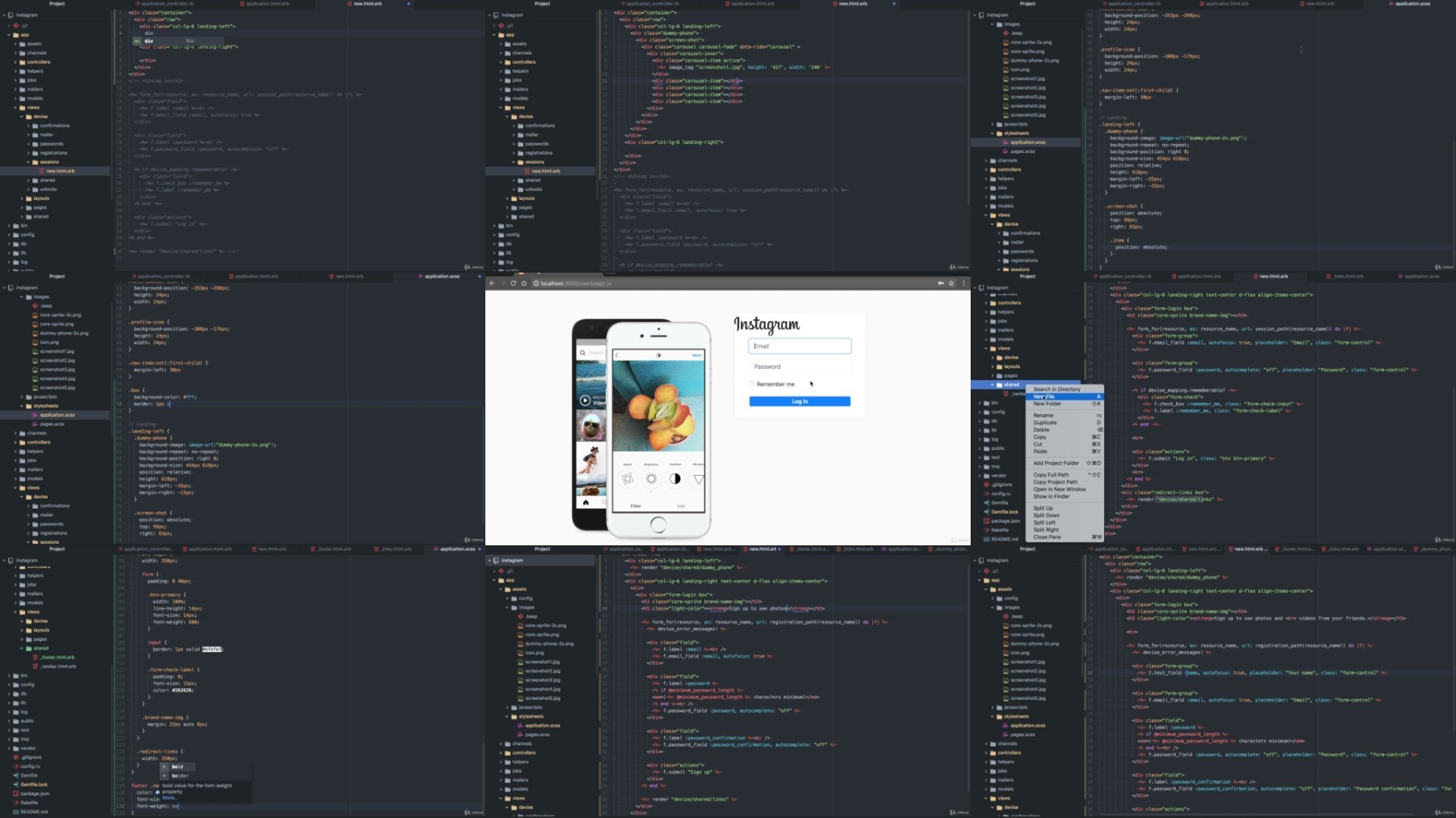Select New File in the context menu
1456x818 pixels.
click(1065, 396)
